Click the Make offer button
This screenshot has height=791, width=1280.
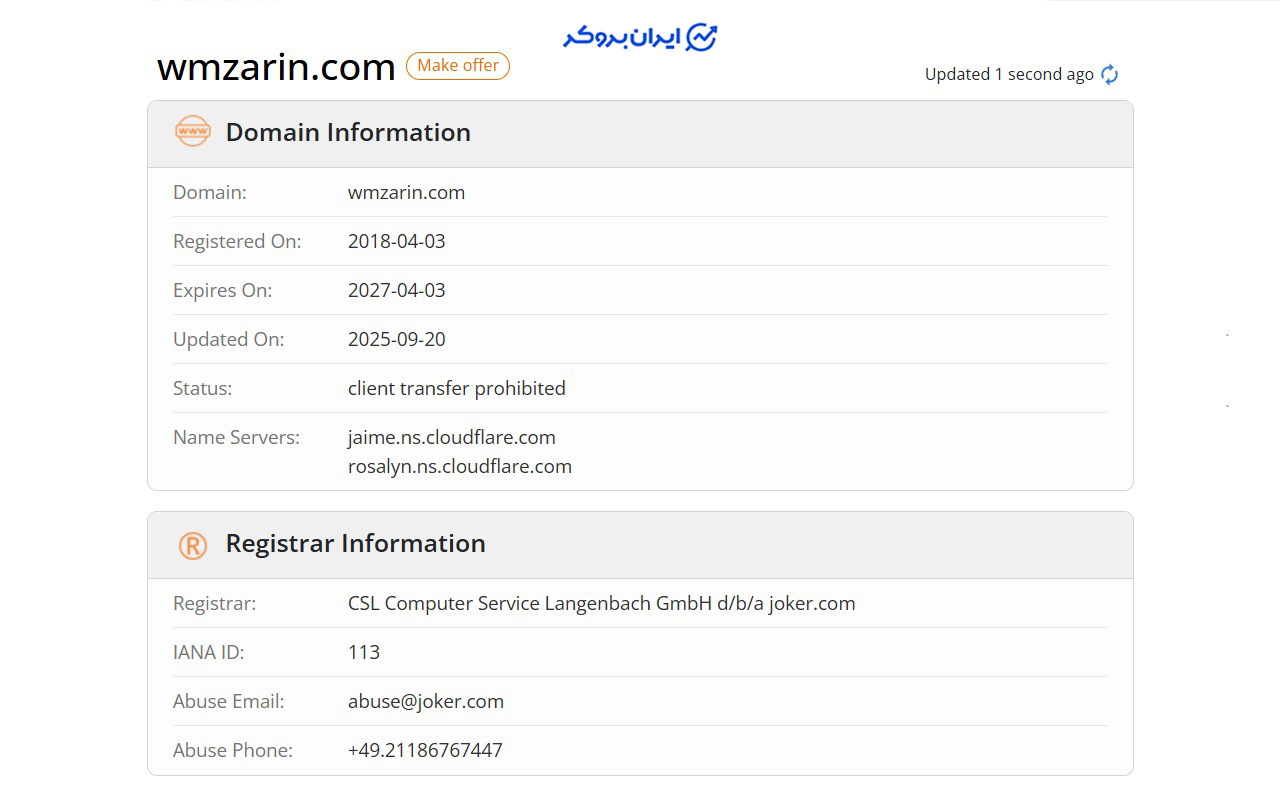coord(458,66)
